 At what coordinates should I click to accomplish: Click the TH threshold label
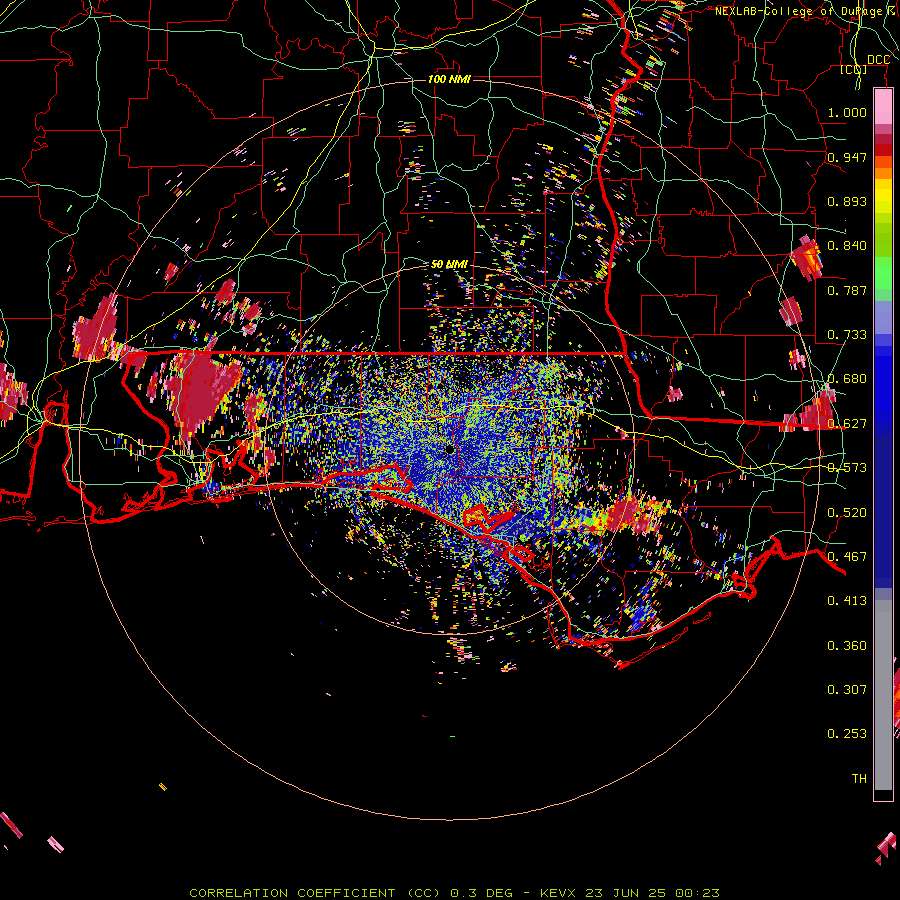coord(859,779)
